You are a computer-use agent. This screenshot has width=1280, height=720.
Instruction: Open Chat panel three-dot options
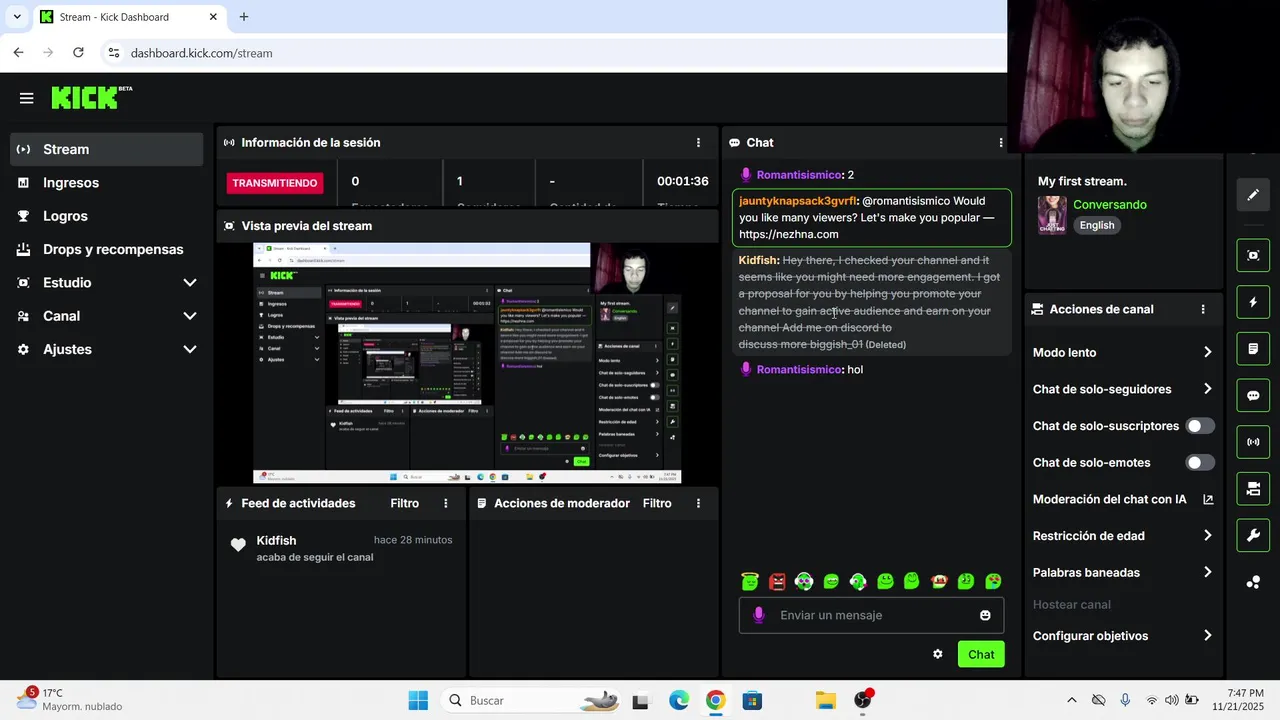point(1000,143)
